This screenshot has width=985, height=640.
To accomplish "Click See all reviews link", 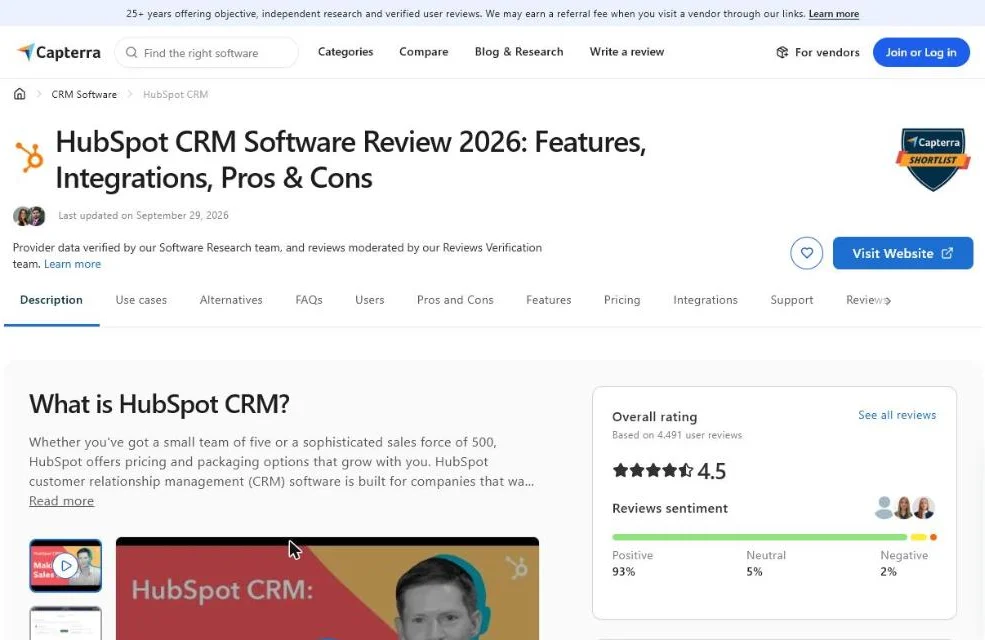I will [x=897, y=415].
